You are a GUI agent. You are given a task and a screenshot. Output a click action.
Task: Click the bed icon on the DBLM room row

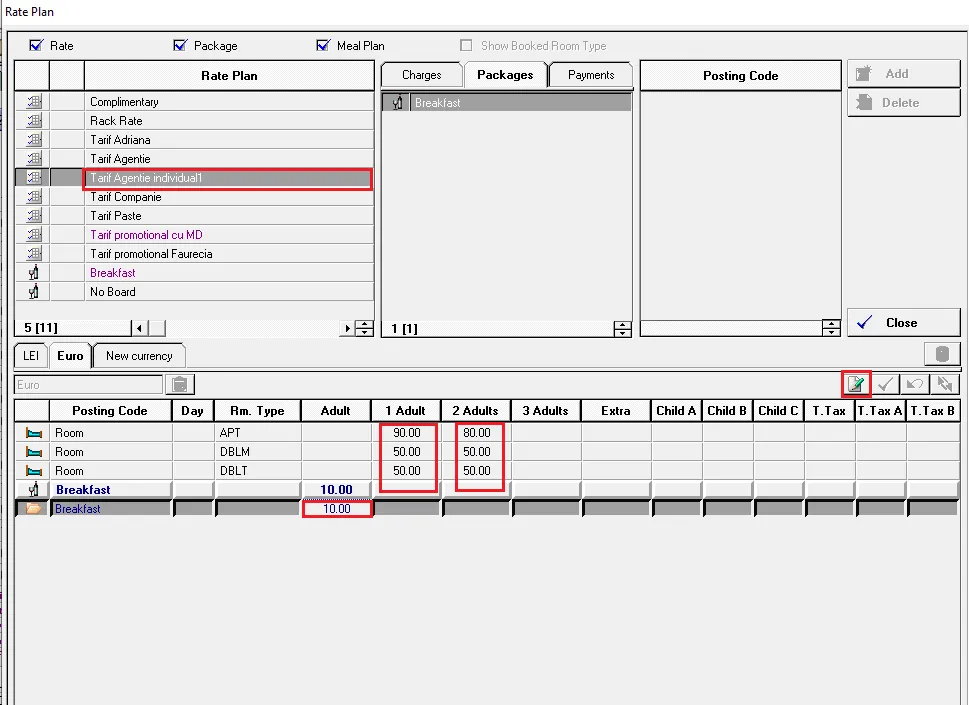coord(34,452)
